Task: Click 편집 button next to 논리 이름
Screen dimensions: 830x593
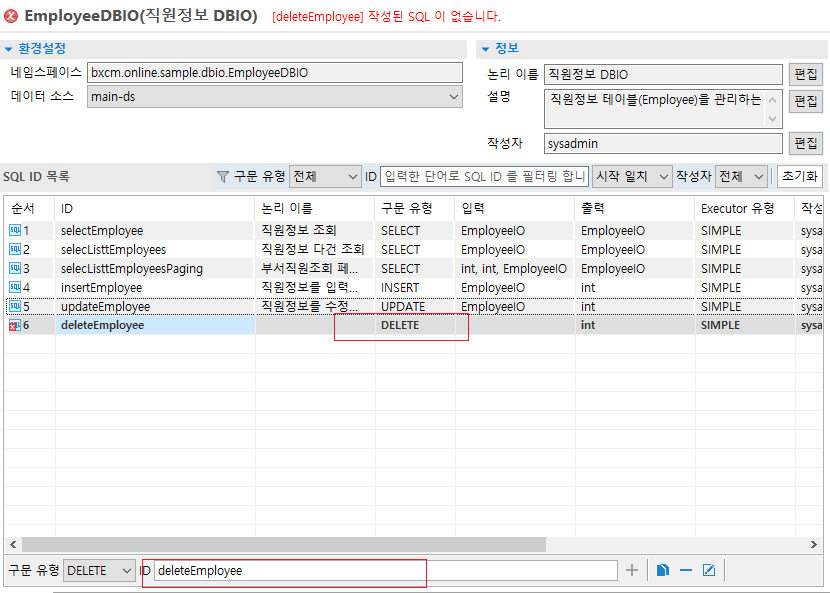Action: click(805, 74)
